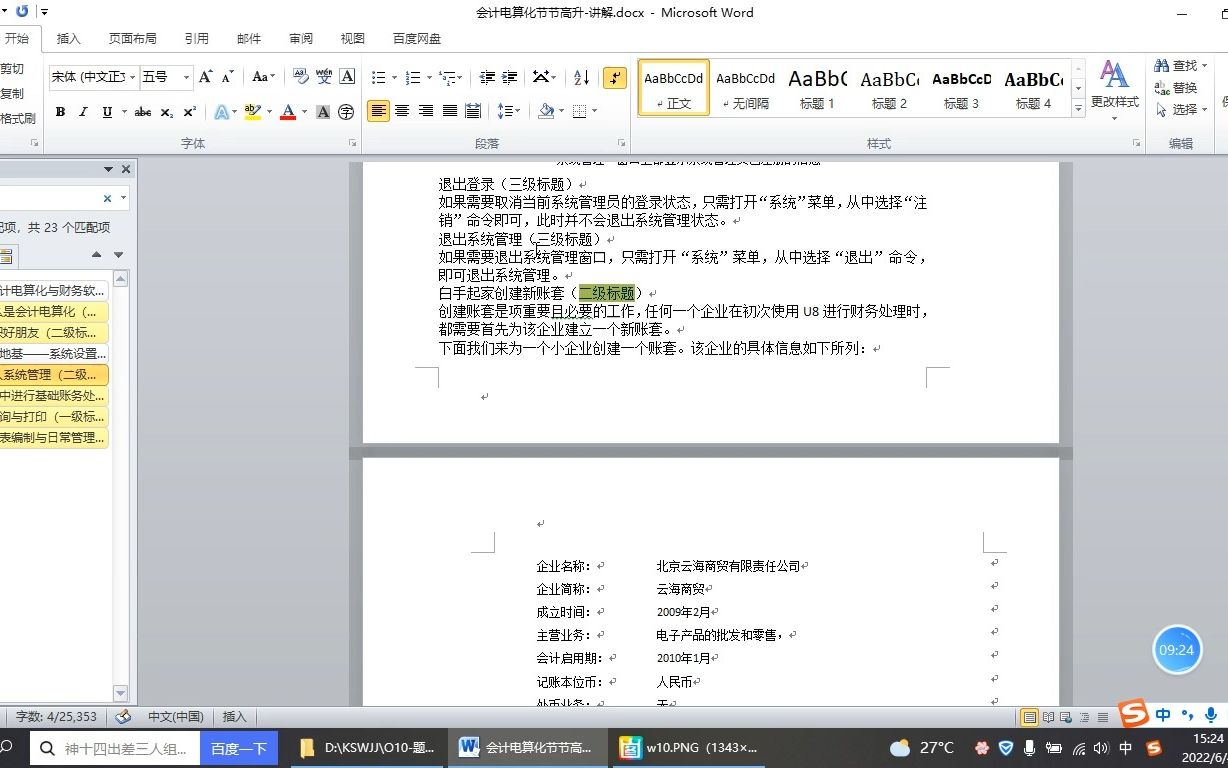
Task: Toggle the show/hide paragraph marks button
Action: (x=615, y=78)
